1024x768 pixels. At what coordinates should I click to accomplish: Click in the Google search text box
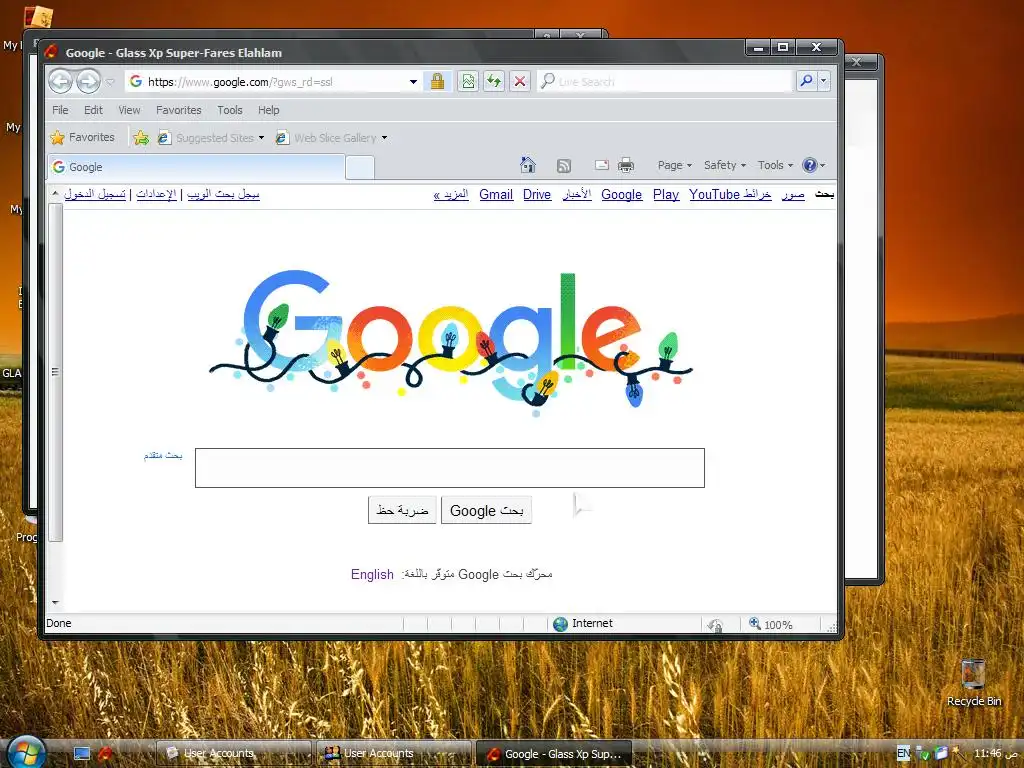click(449, 468)
